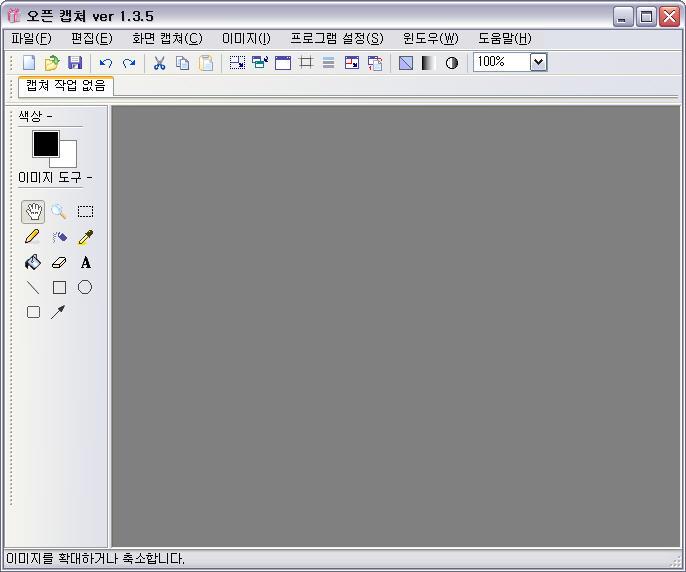The image size is (686, 572).
Task: Select the paint bucket fill tool
Action: [33, 263]
